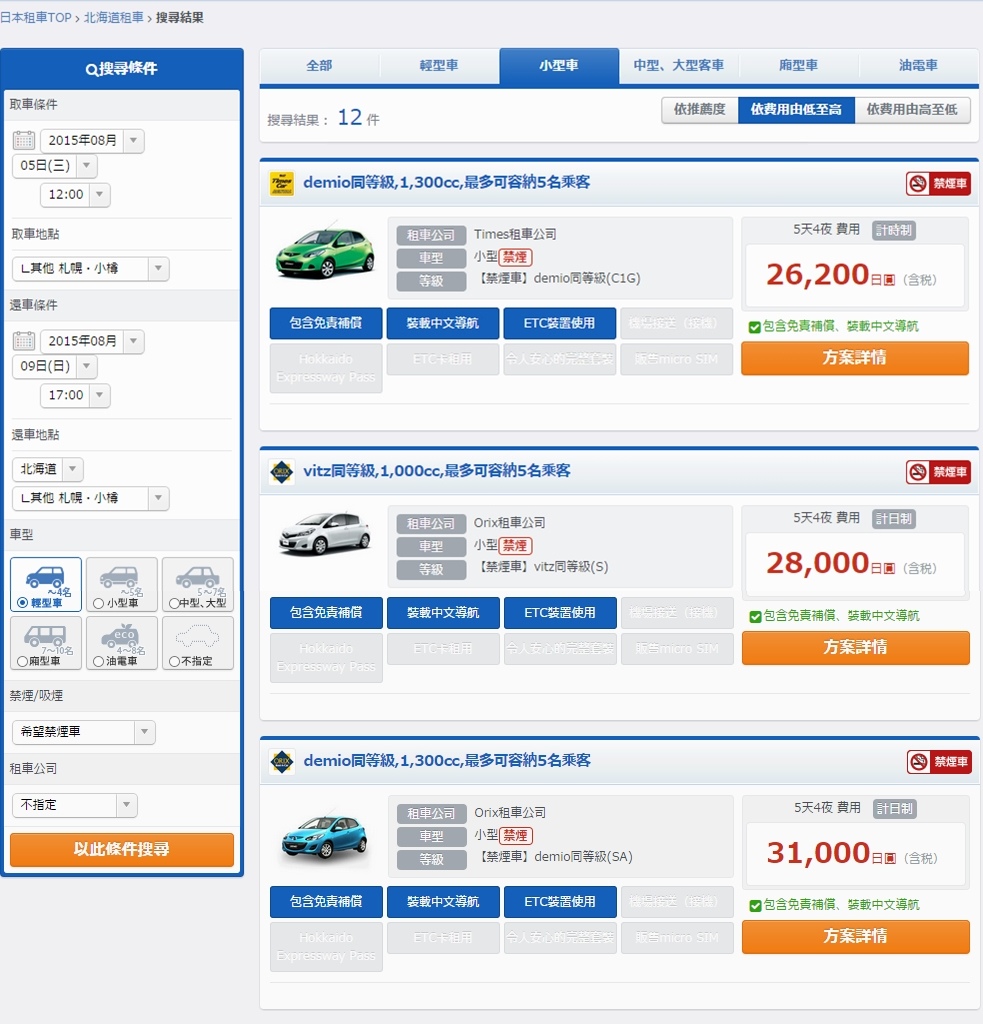Switch to the 輕型車 tab
The image size is (983, 1024).
pos(439,66)
